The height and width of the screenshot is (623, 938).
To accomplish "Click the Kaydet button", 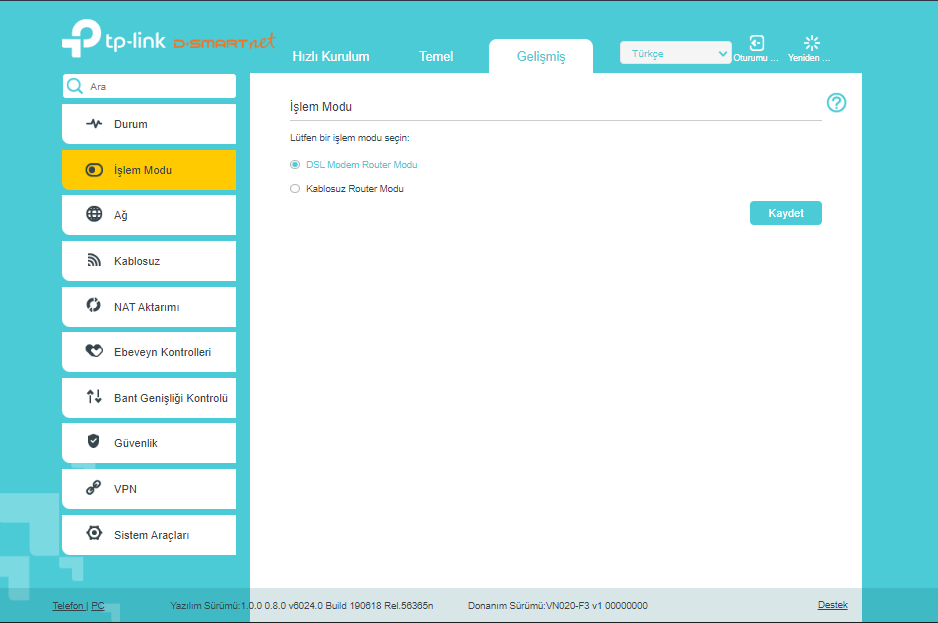I will pos(785,213).
